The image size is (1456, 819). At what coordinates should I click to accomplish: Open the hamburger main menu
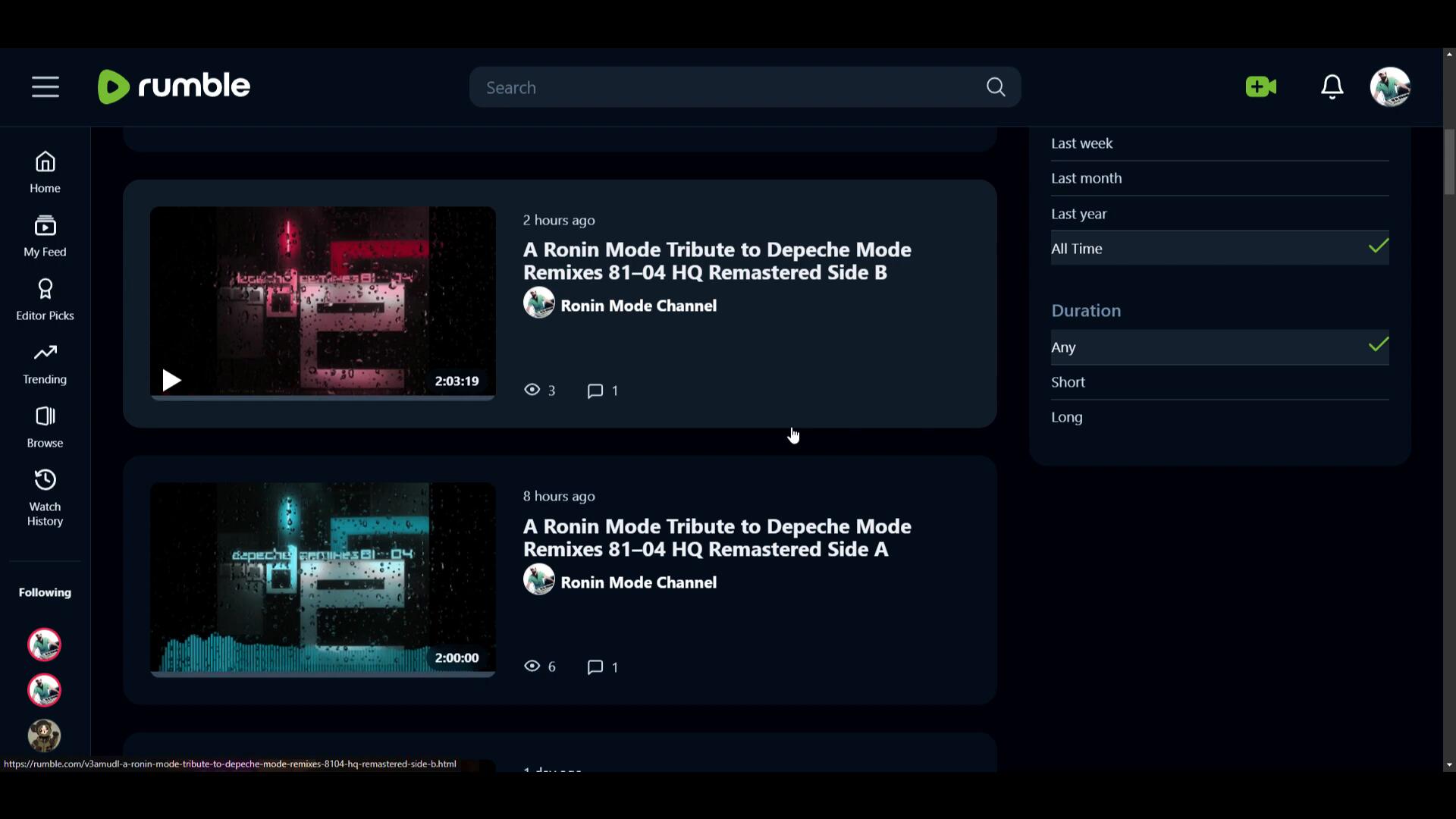[x=45, y=87]
